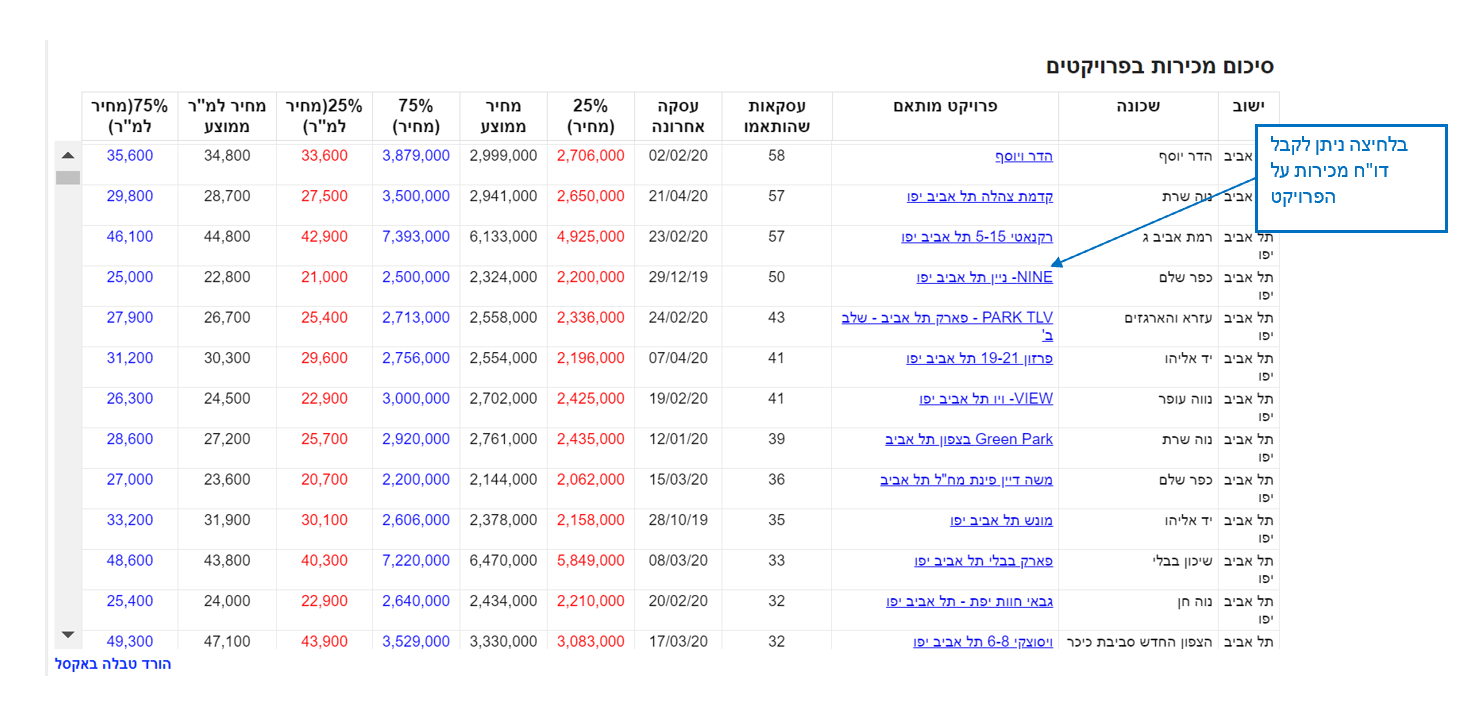This screenshot has height=711, width=1473.
Task: Click the עסקאות שהותאמו column header
Action: (776, 116)
